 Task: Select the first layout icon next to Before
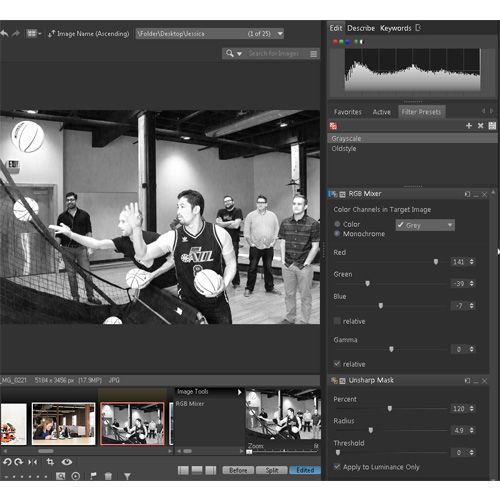(x=183, y=470)
